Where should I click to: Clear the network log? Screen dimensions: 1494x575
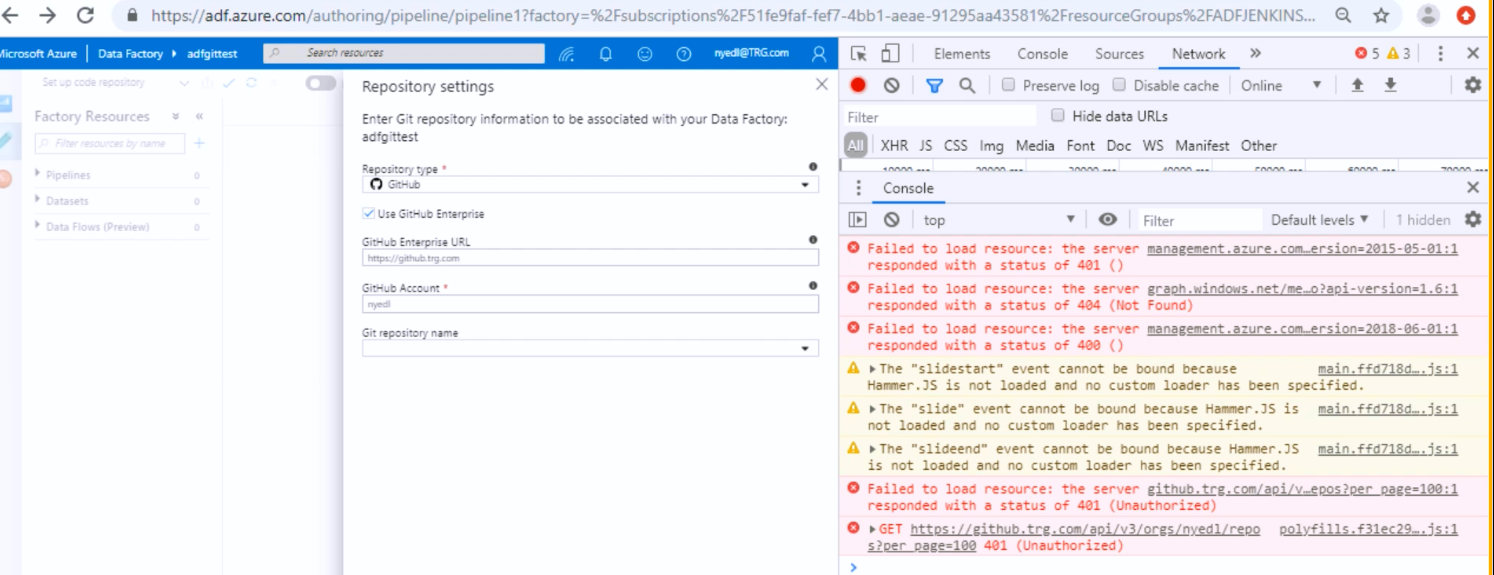pos(892,85)
